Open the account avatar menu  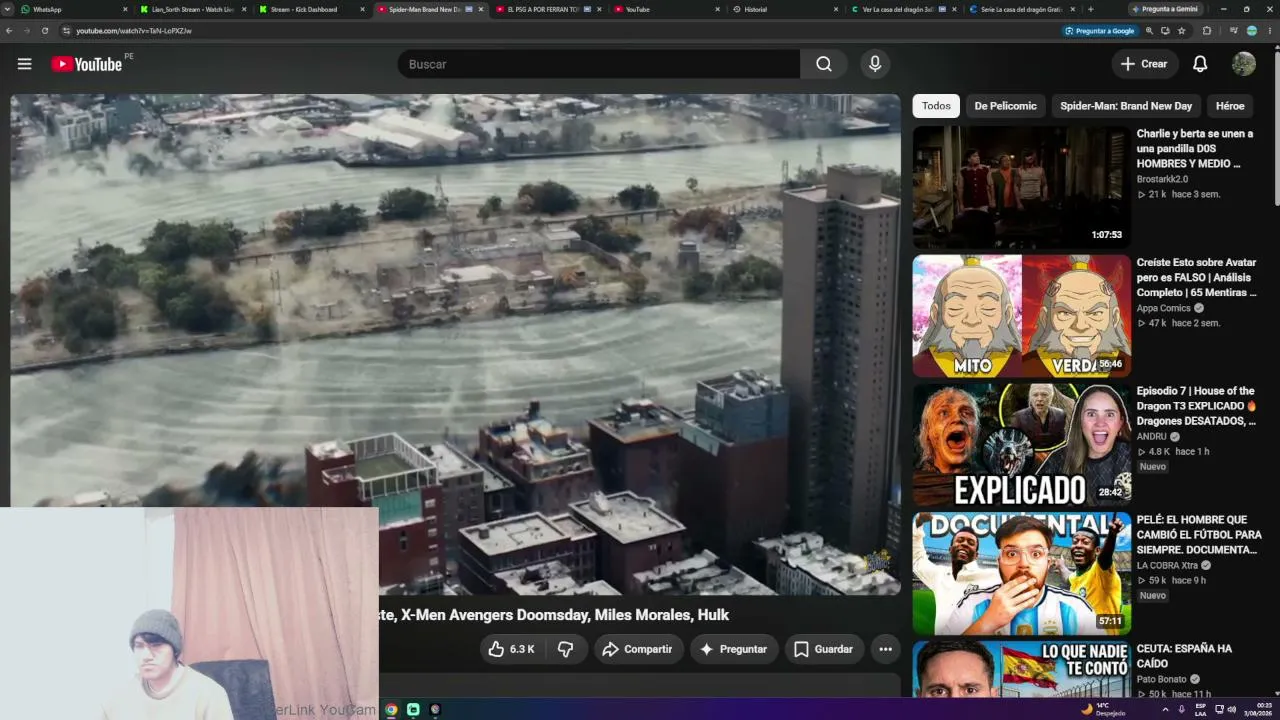[x=1244, y=64]
